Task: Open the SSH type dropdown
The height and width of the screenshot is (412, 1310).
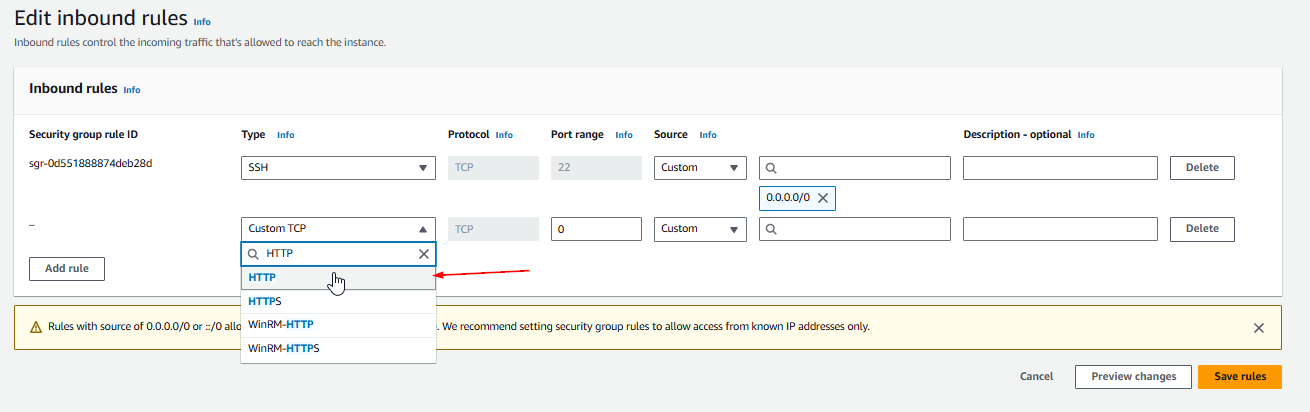Action: tap(338, 168)
